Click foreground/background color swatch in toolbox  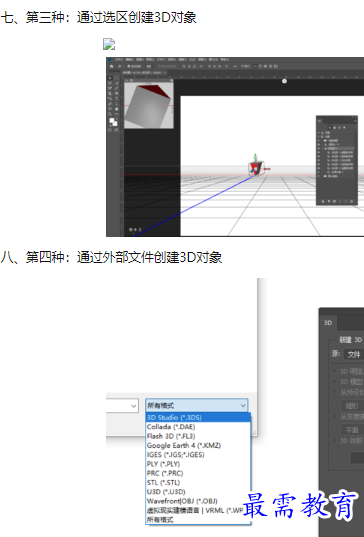tap(113, 122)
